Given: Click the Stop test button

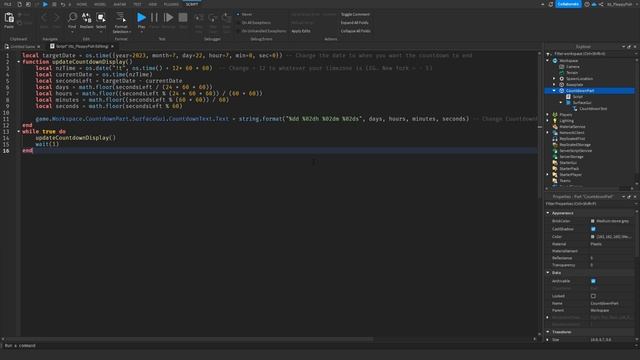Looking at the screenshot, I should coord(183,17).
